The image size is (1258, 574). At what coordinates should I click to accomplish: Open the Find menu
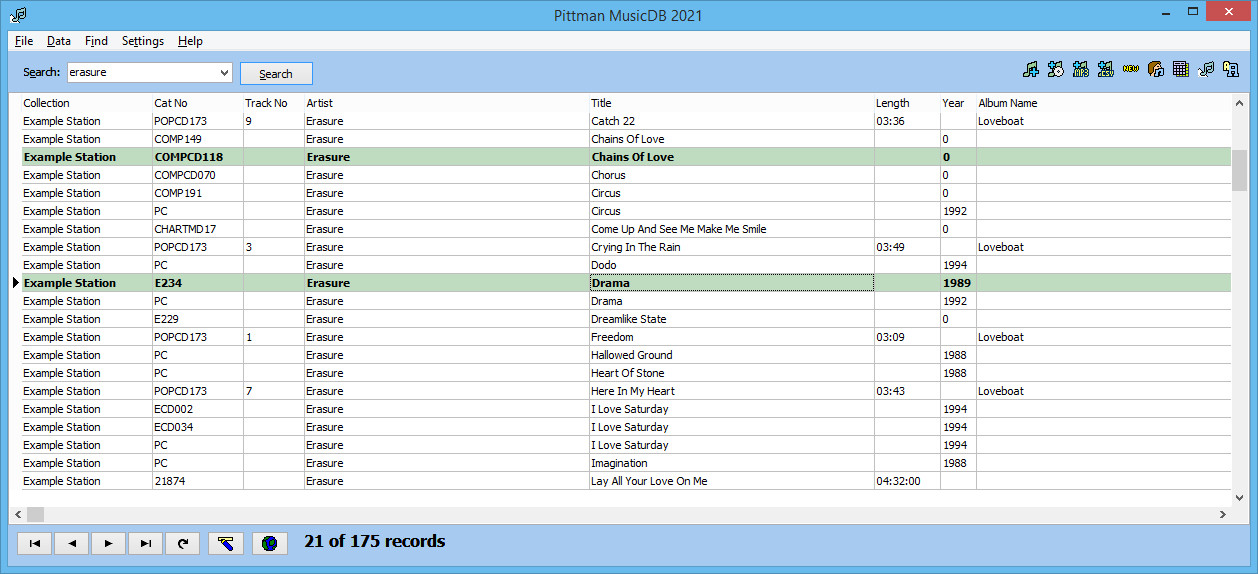tap(96, 41)
